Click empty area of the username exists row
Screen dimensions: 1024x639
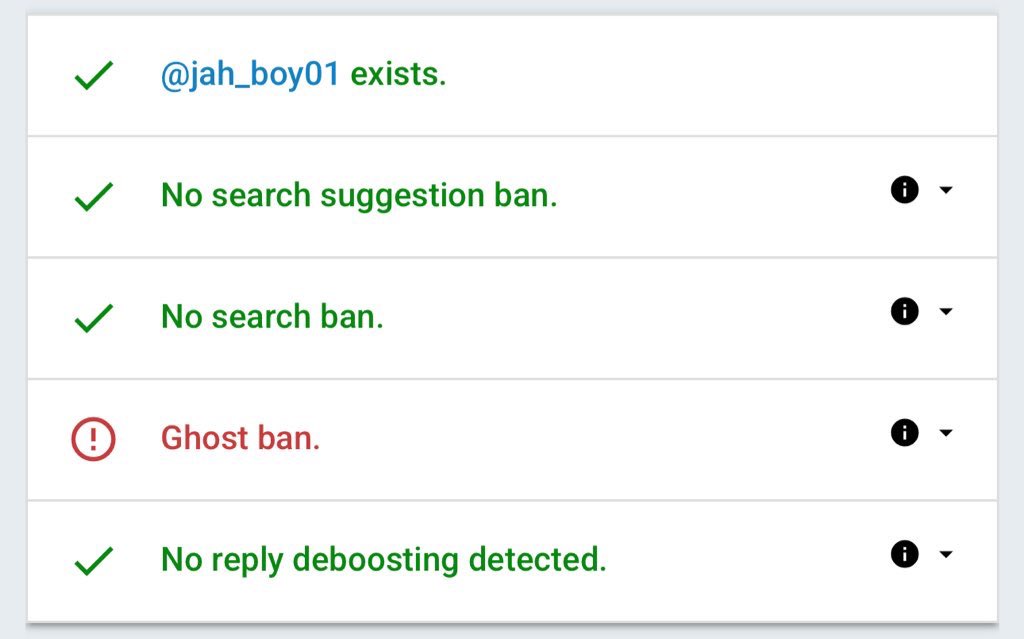[x=718, y=75]
